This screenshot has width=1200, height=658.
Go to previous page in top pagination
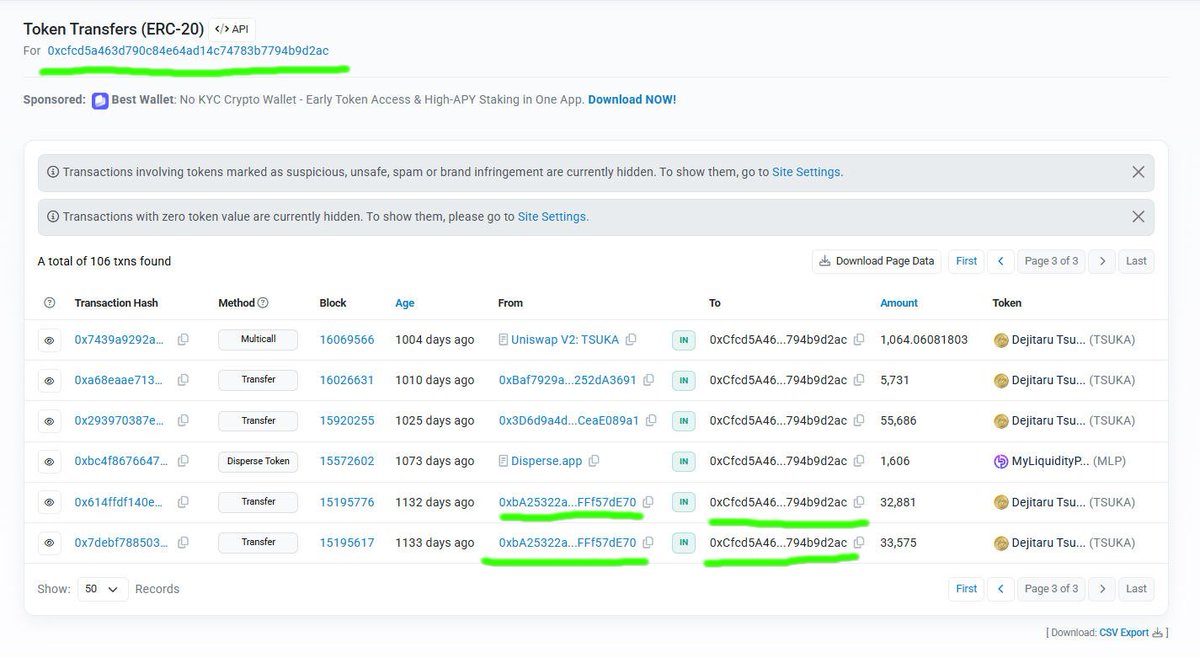(1001, 261)
